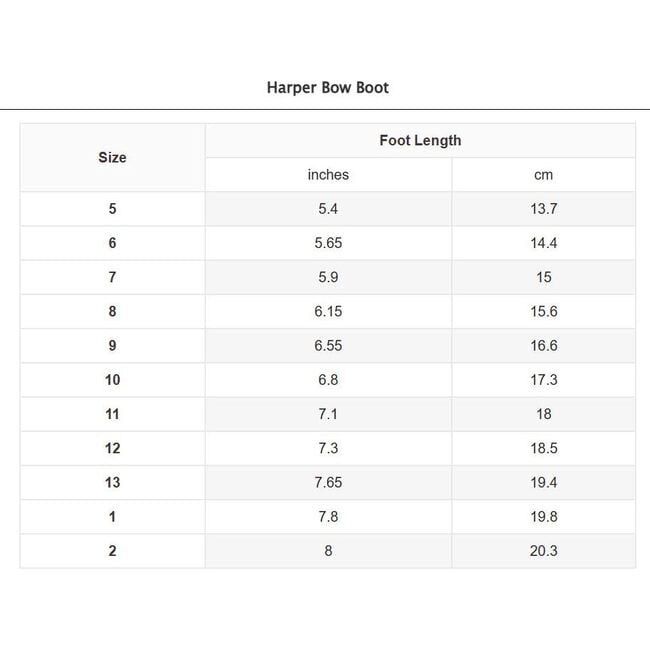Select the cm sub-header cell

click(543, 175)
